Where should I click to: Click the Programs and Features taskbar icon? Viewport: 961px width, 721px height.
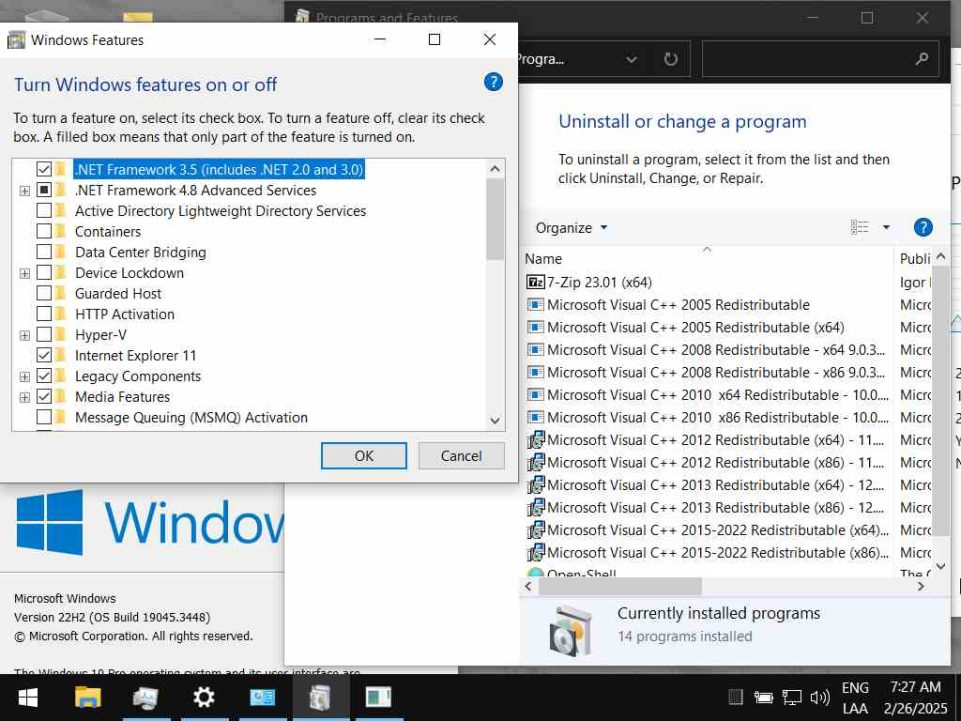pyautogui.click(x=321, y=697)
